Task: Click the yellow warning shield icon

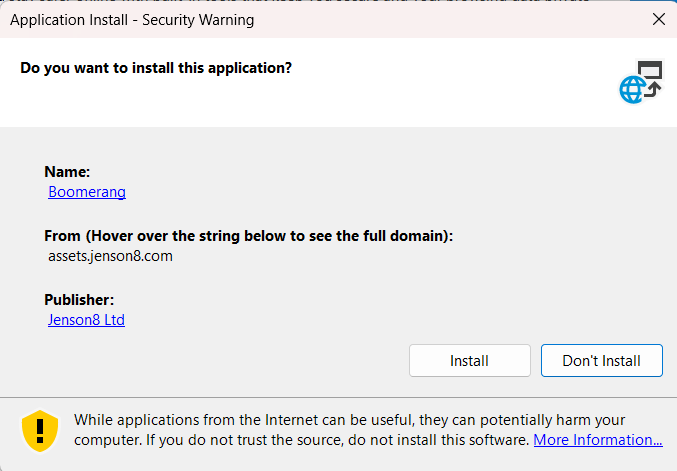Action: 40,430
